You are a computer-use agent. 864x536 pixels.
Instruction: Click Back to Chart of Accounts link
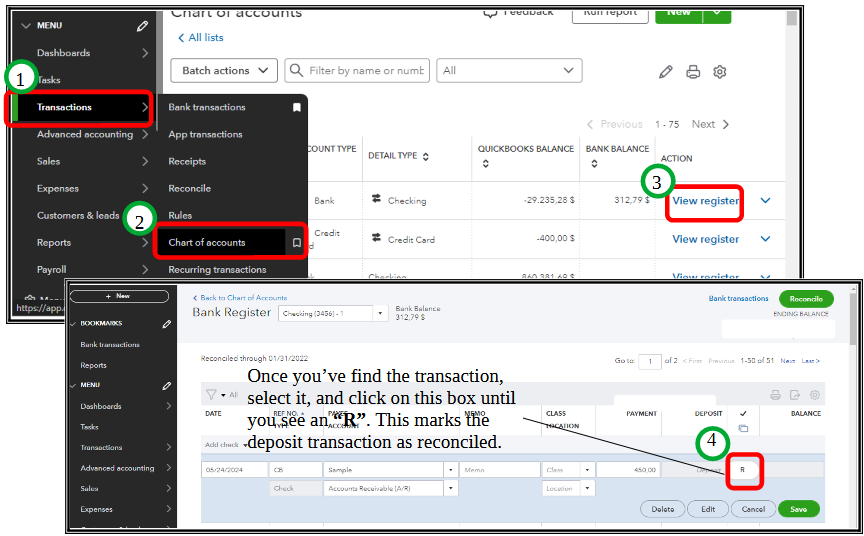[240, 297]
